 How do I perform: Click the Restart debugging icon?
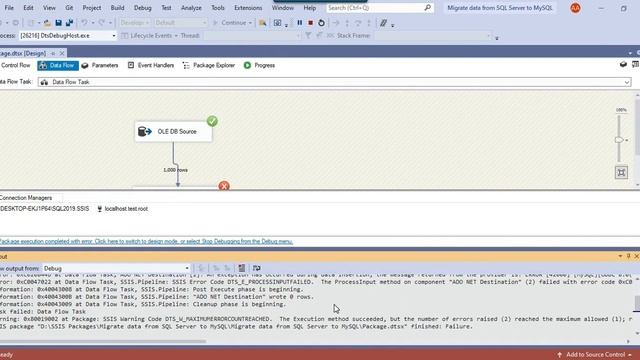pyautogui.click(x=322, y=23)
